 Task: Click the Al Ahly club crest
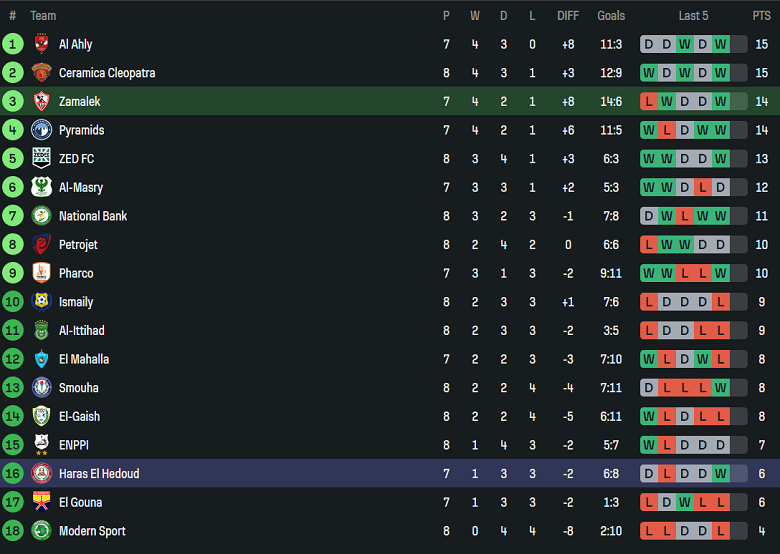coord(41,44)
